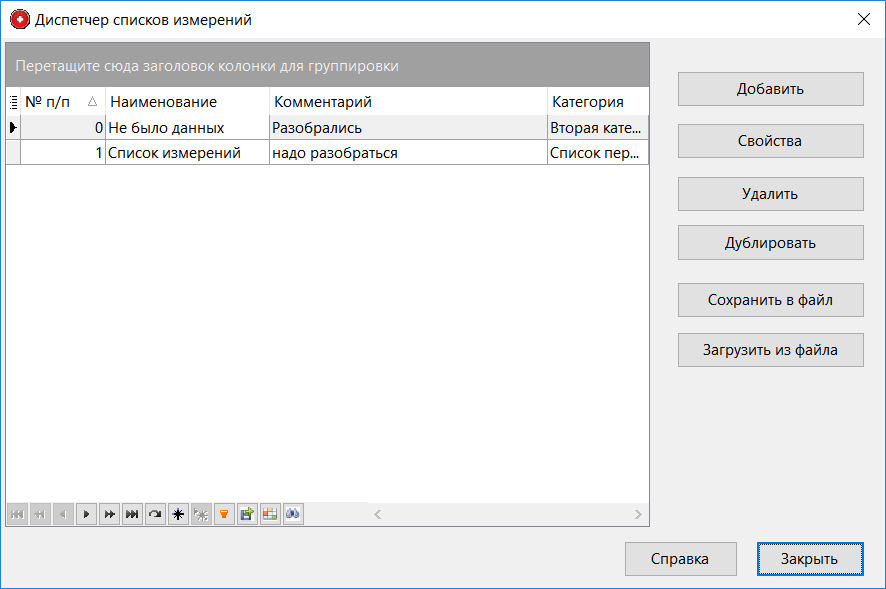This screenshot has height=589, width=886.
Task: Click Загрузить из файла
Action: coord(770,349)
